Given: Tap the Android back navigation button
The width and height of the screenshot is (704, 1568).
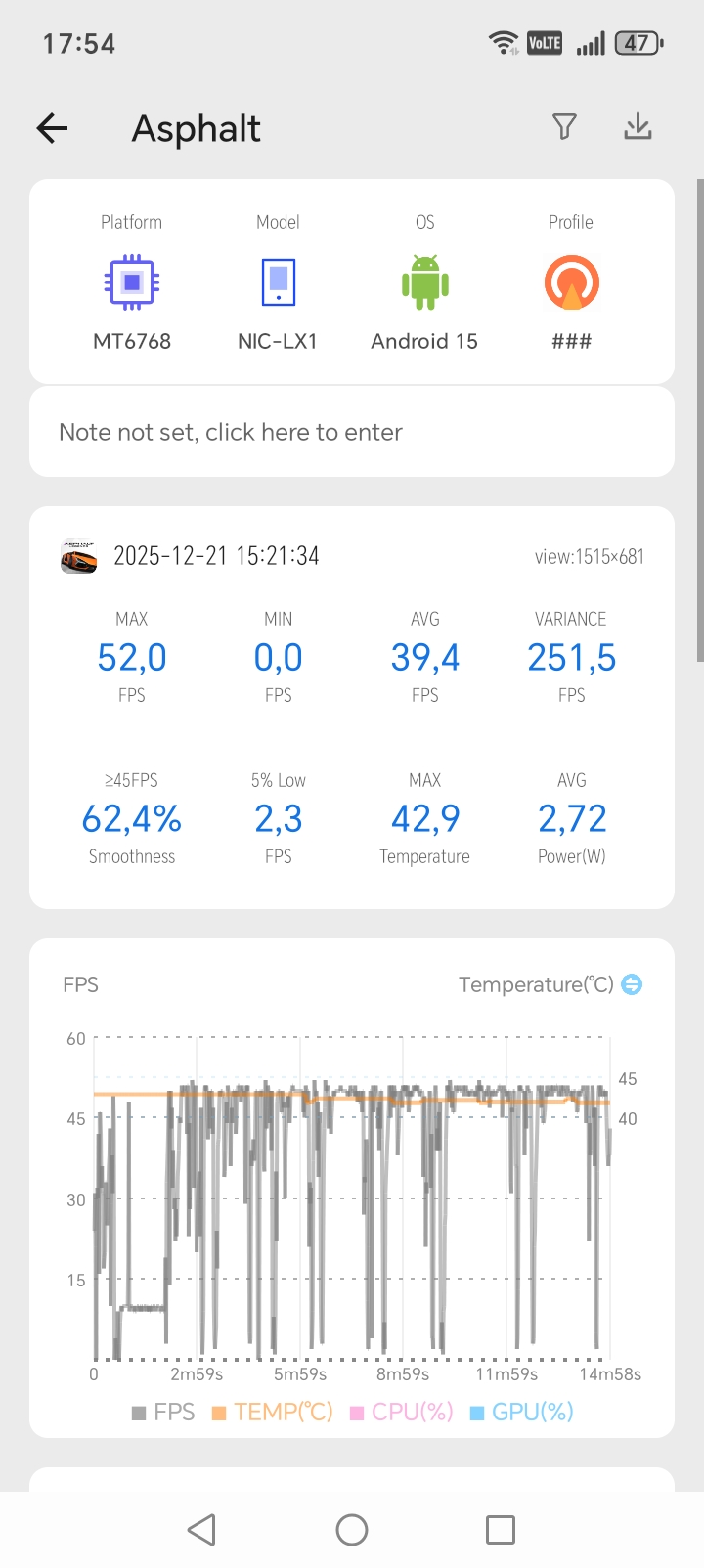Looking at the screenshot, I should (201, 1530).
